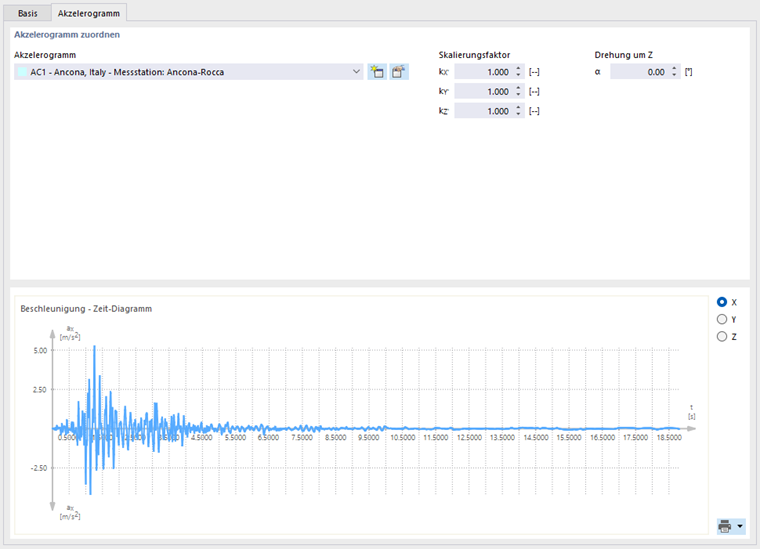The width and height of the screenshot is (760, 549).
Task: Select the X direction radio button
Action: (722, 302)
